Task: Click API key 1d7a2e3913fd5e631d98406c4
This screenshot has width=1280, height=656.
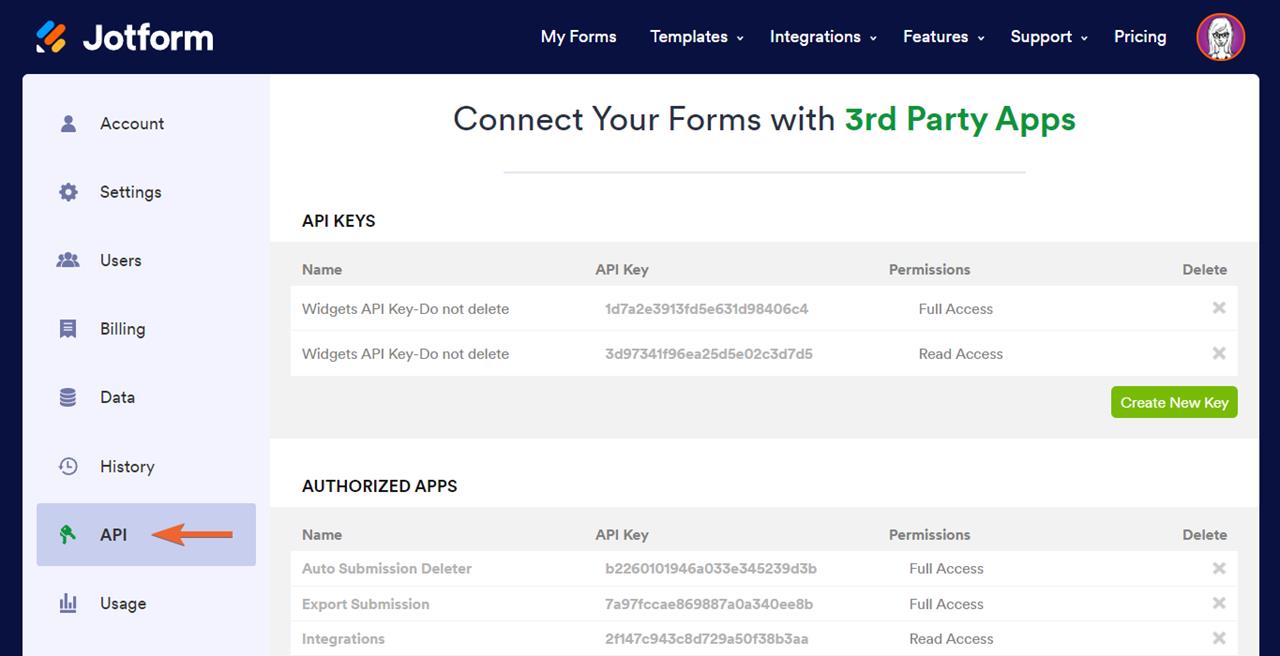Action: (x=706, y=309)
